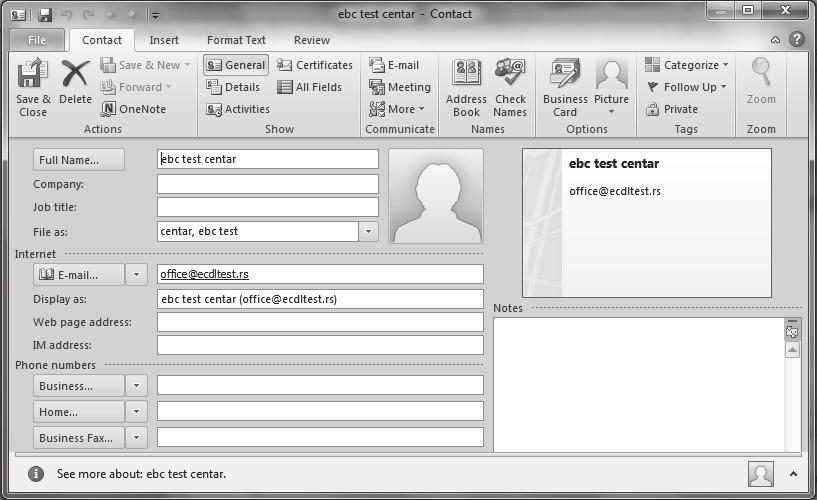
Task: Click inside the Notes text area
Action: tap(639, 384)
